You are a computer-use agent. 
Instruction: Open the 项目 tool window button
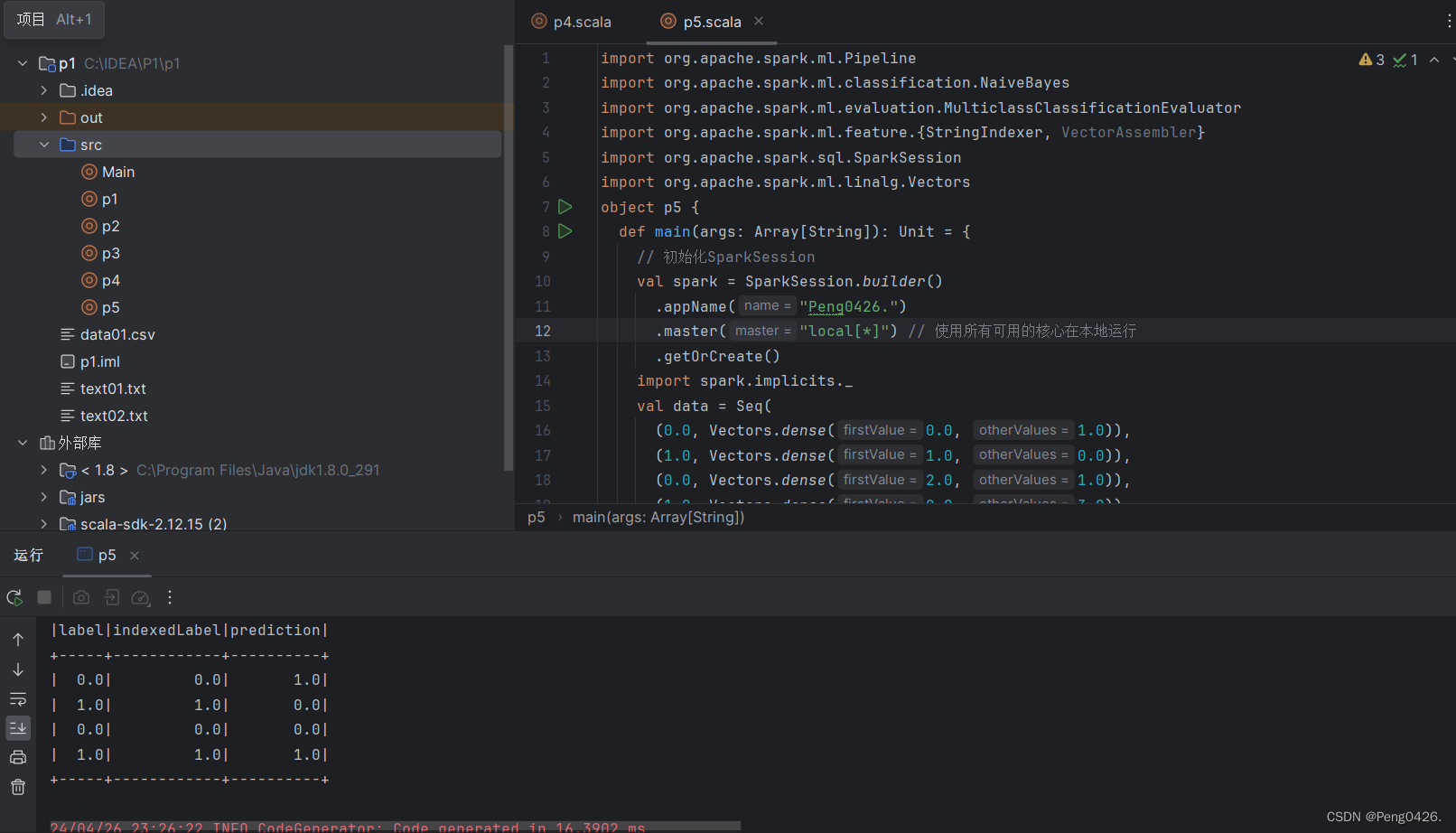click(x=54, y=19)
